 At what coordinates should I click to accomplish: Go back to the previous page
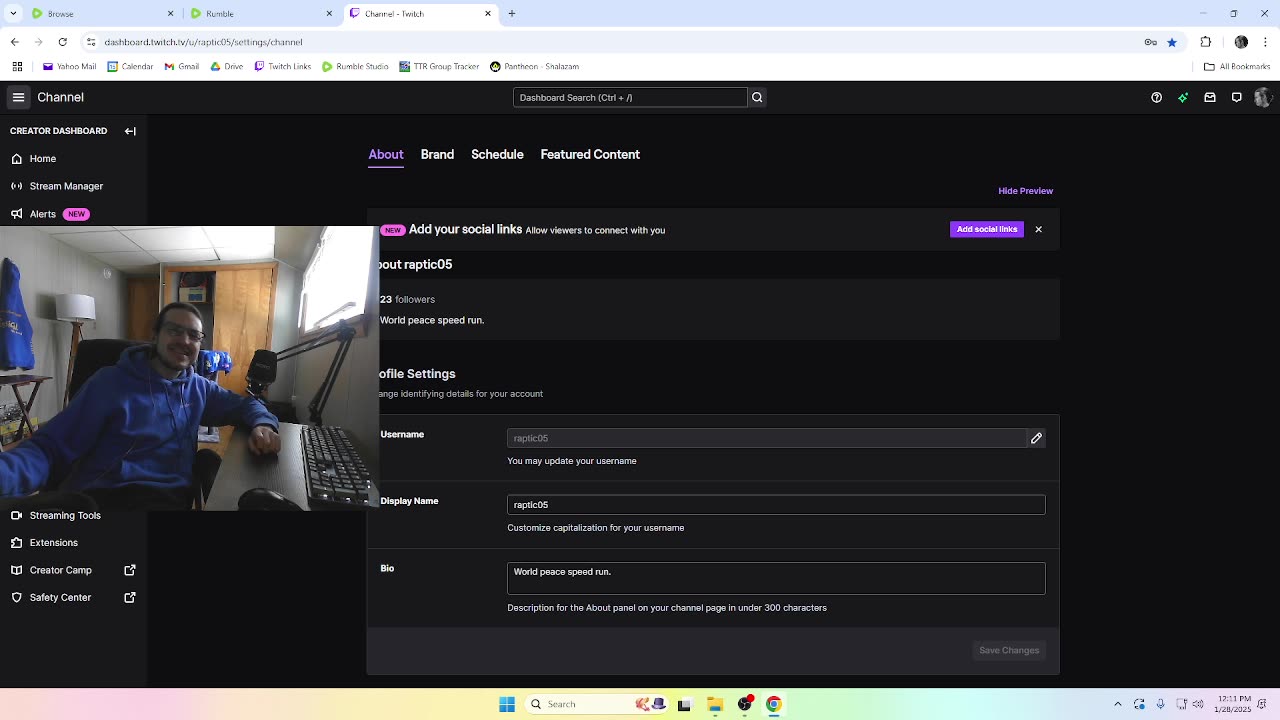point(15,42)
